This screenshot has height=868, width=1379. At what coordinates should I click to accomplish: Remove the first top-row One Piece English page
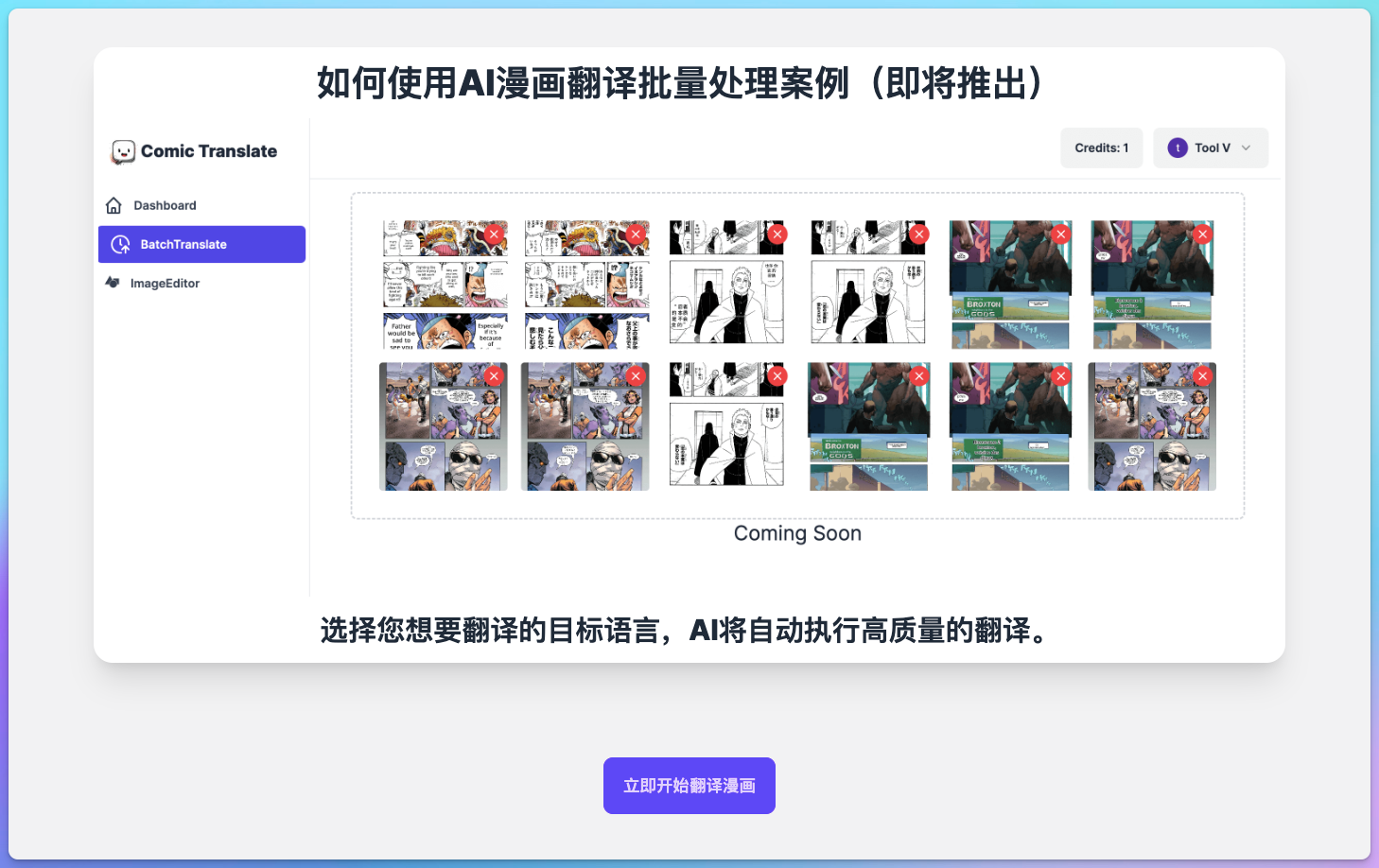pyautogui.click(x=494, y=234)
